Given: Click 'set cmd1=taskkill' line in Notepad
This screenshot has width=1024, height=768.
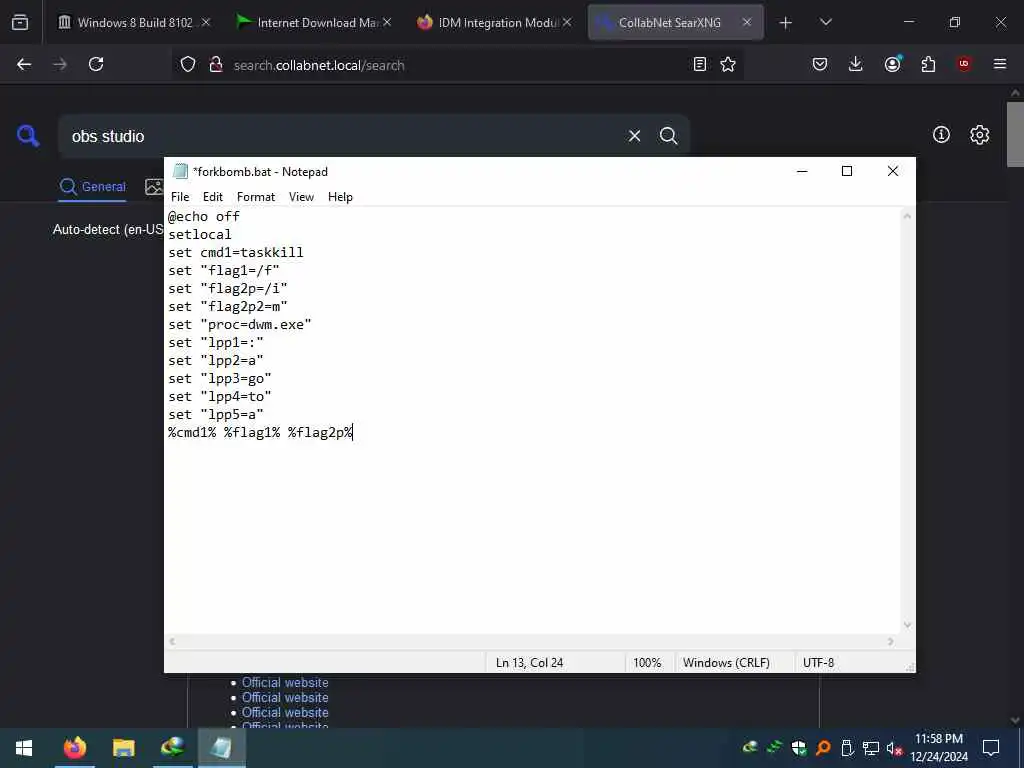Looking at the screenshot, I should coord(236,252).
